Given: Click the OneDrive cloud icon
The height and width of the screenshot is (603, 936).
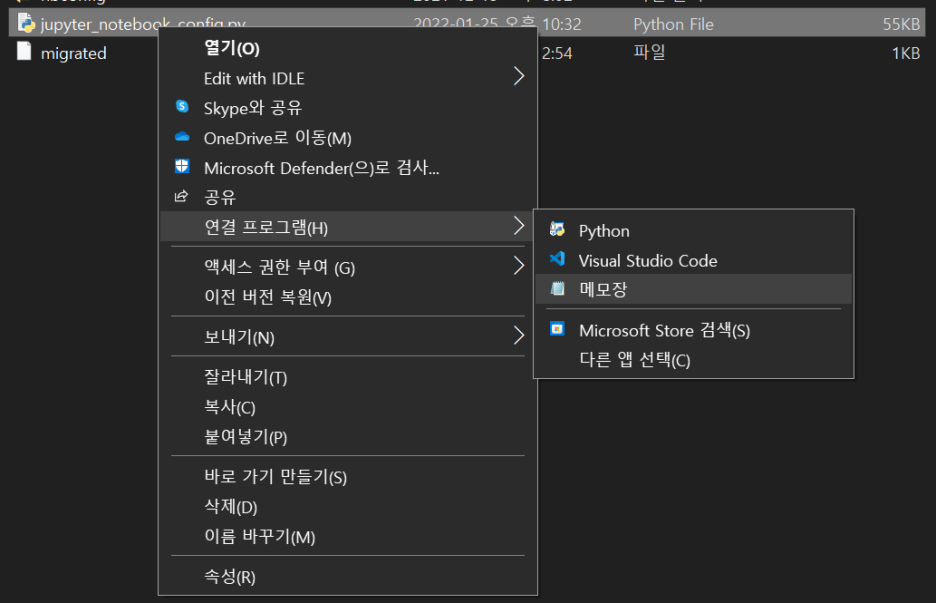Looking at the screenshot, I should (182, 137).
